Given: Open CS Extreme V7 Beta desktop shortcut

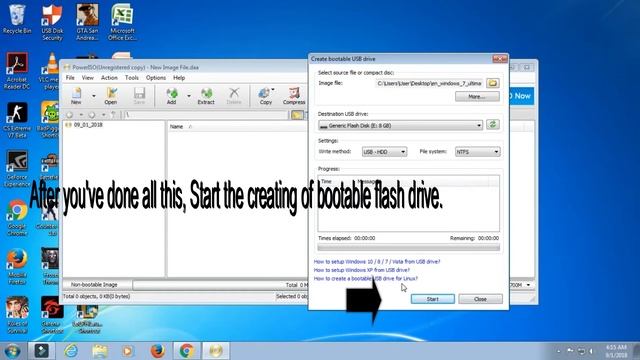Looking at the screenshot, I should [17, 120].
